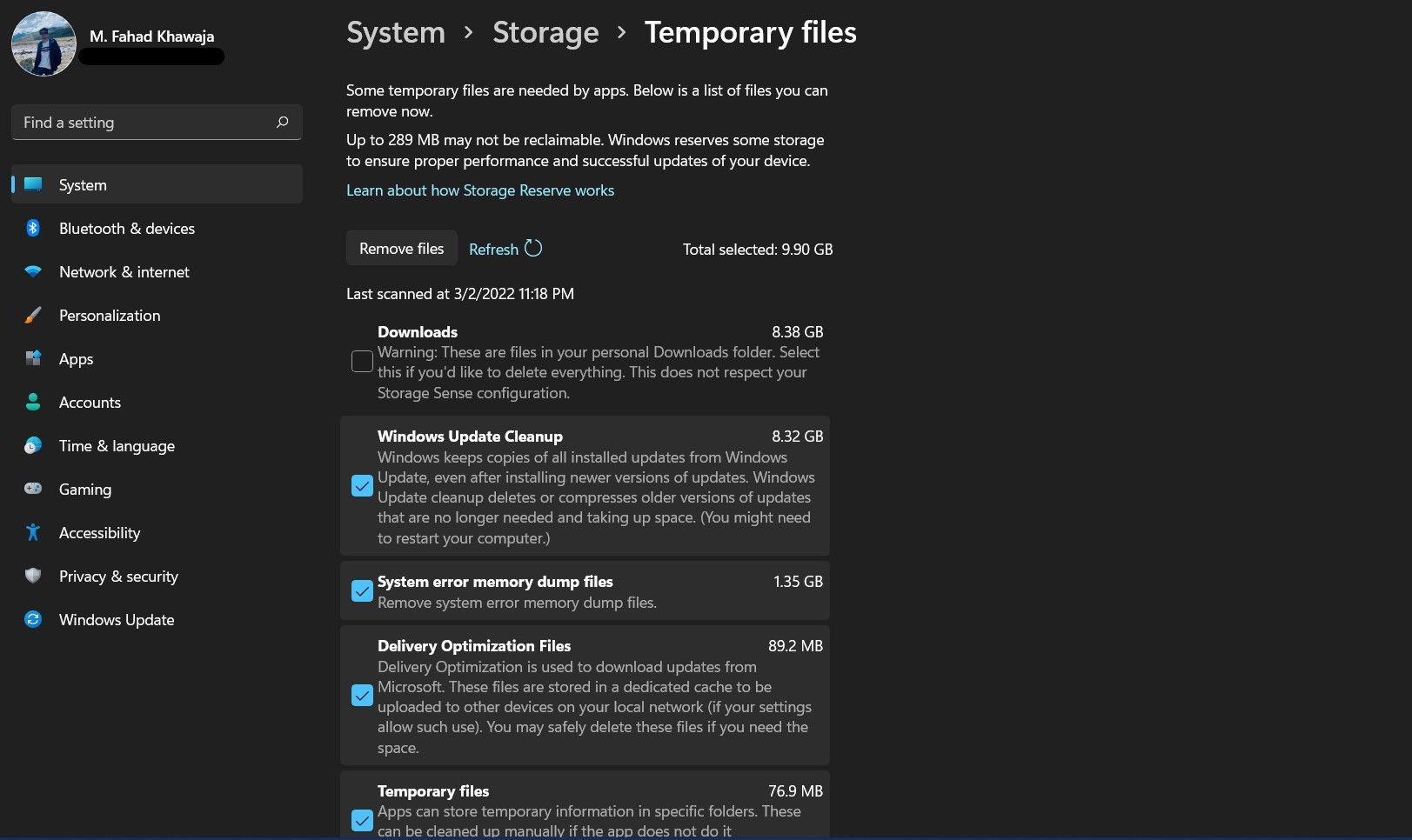Open the Learn about Storage Reserve link

point(480,190)
